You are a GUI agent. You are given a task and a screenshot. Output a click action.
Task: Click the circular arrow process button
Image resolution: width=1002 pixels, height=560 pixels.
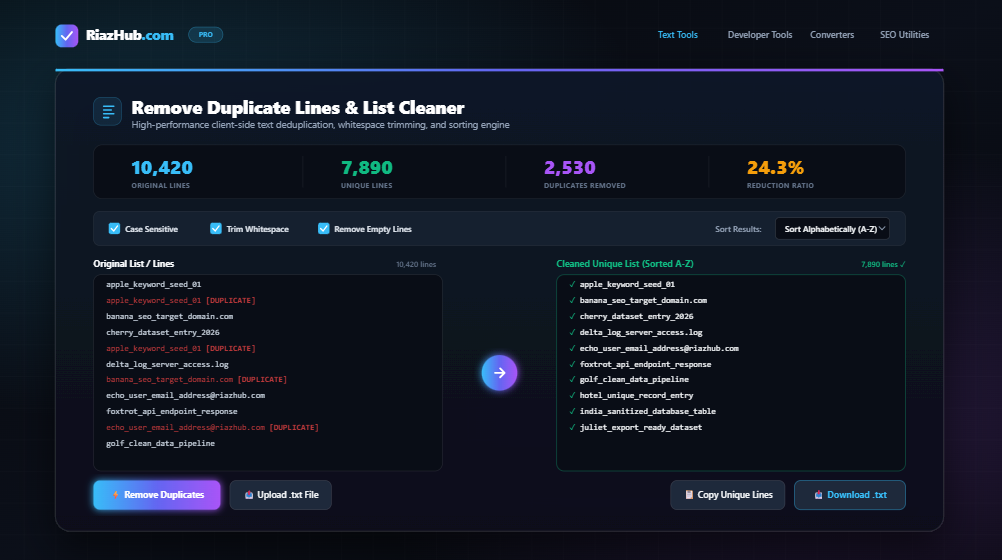click(x=499, y=373)
